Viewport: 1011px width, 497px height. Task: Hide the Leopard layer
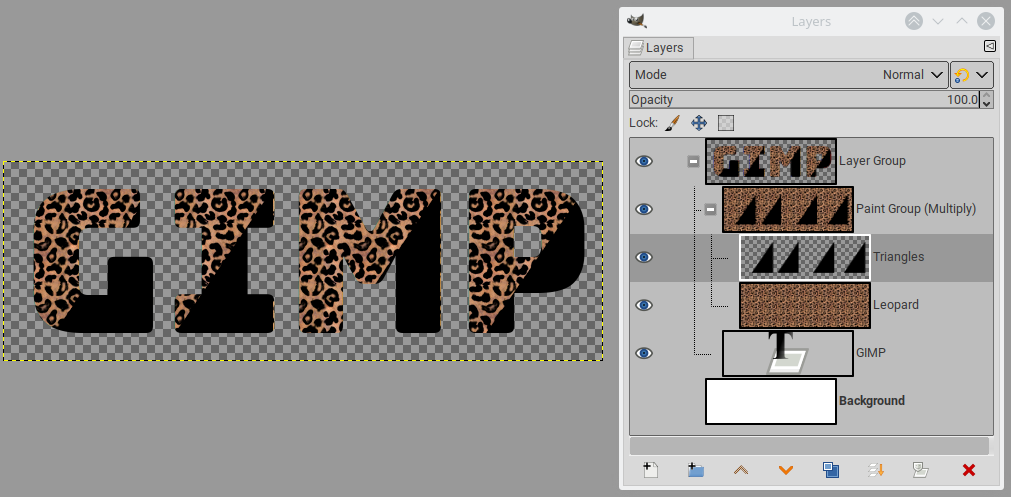tap(643, 305)
